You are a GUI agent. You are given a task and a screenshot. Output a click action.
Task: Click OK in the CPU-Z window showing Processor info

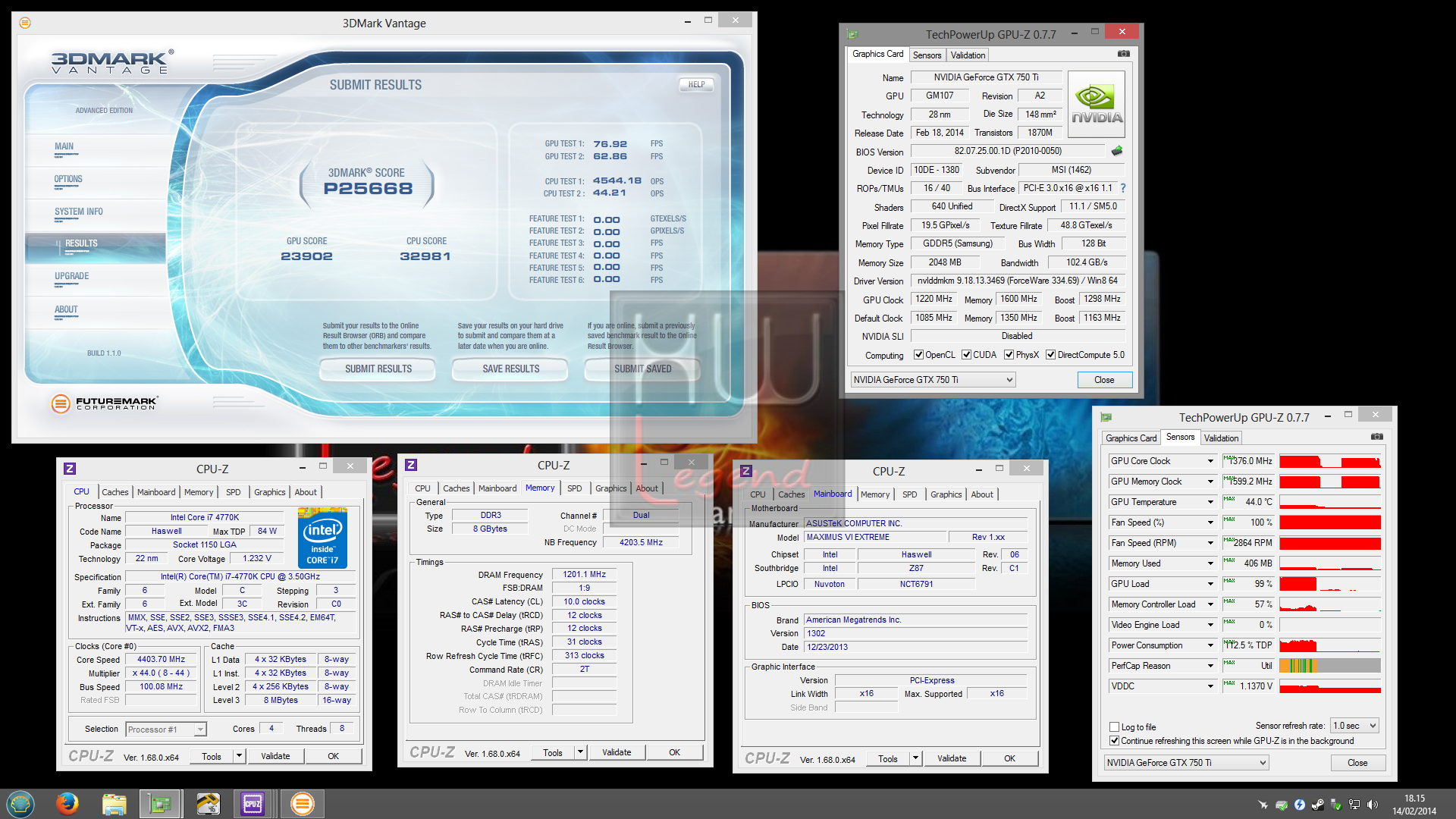click(333, 756)
